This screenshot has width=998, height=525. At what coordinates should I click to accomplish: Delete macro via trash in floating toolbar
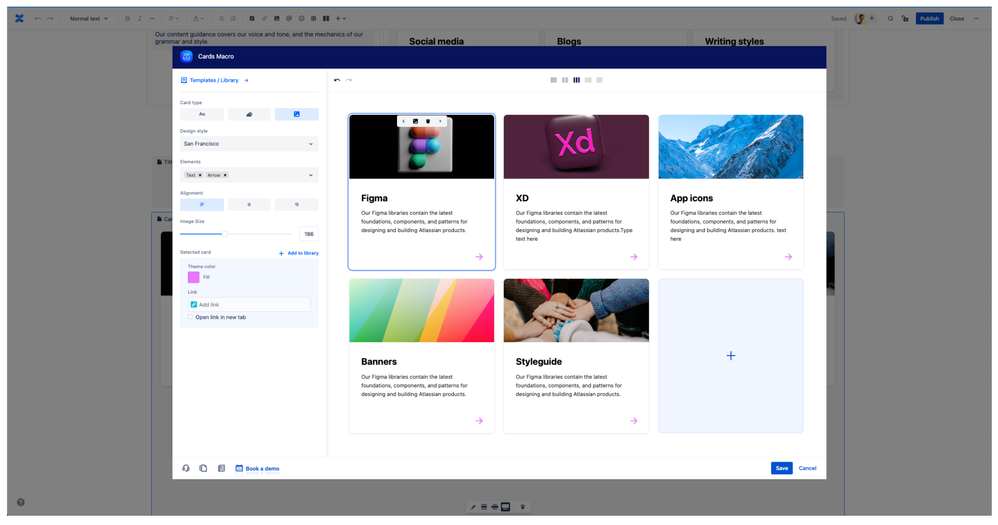[523, 507]
